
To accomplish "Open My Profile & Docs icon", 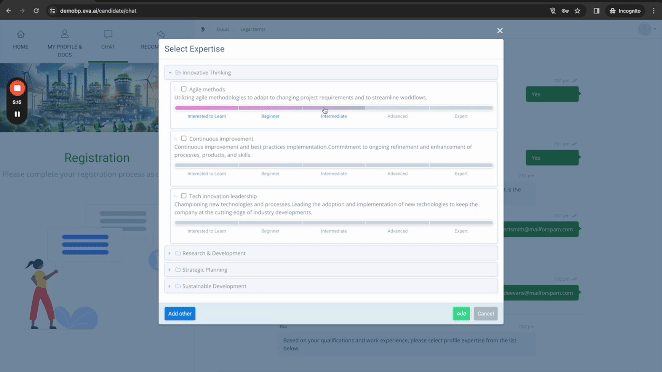I will pyautogui.click(x=65, y=34).
